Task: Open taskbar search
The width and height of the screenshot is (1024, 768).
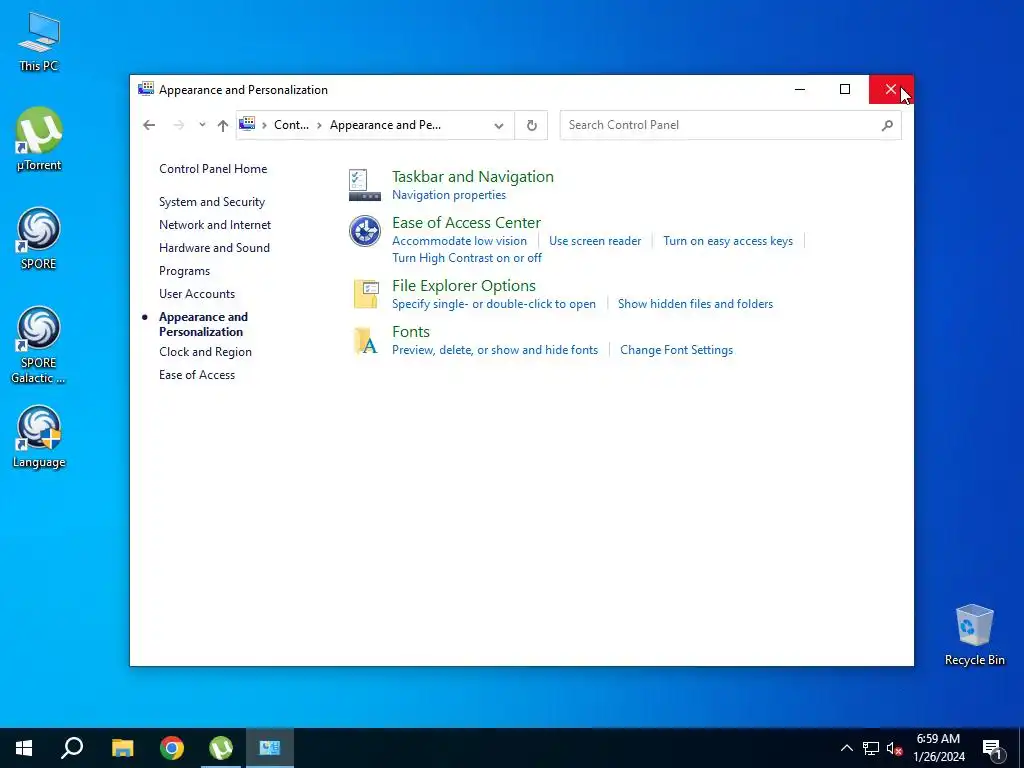Action: tap(72, 748)
